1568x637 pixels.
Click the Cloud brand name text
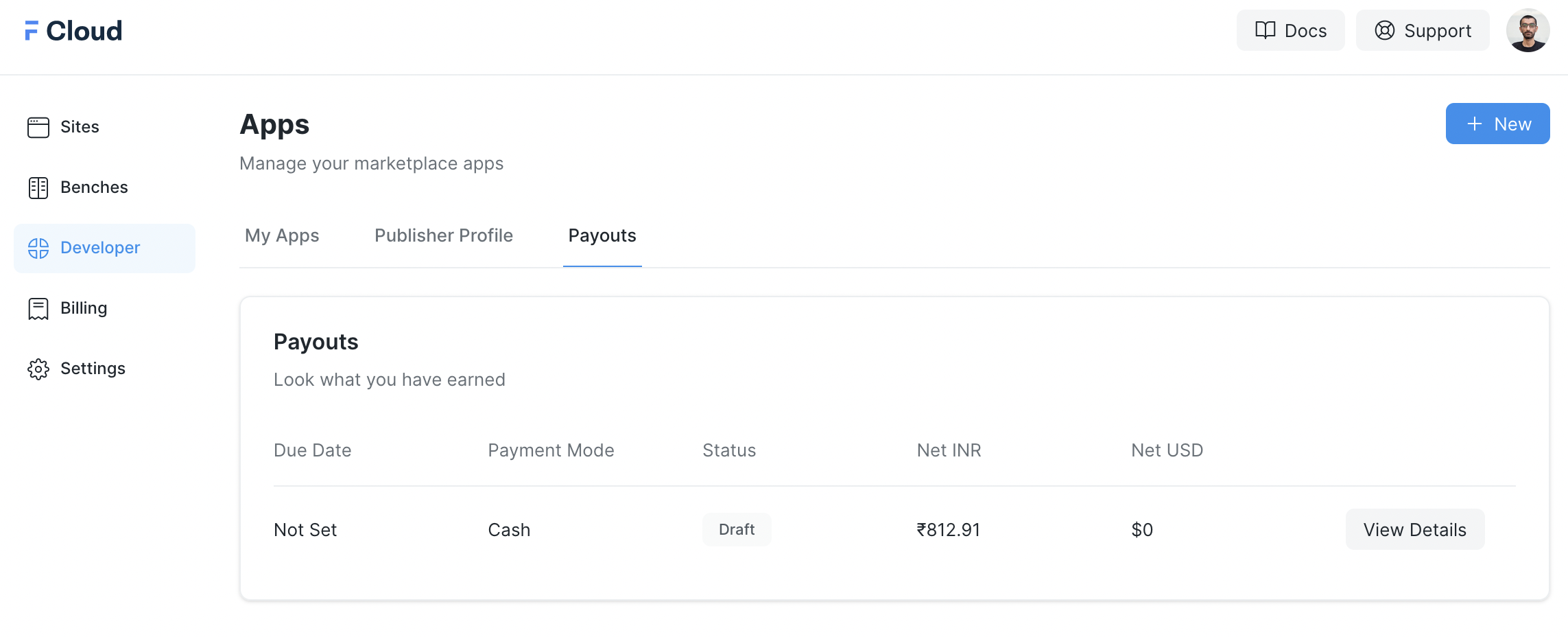[84, 30]
